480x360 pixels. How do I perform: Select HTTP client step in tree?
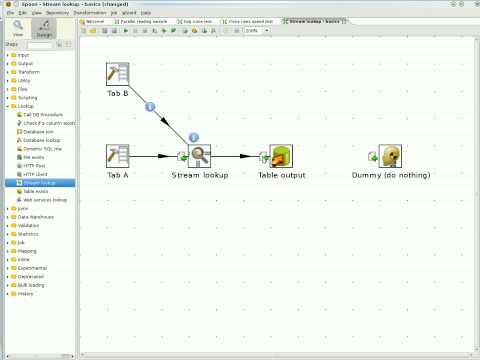point(32,174)
